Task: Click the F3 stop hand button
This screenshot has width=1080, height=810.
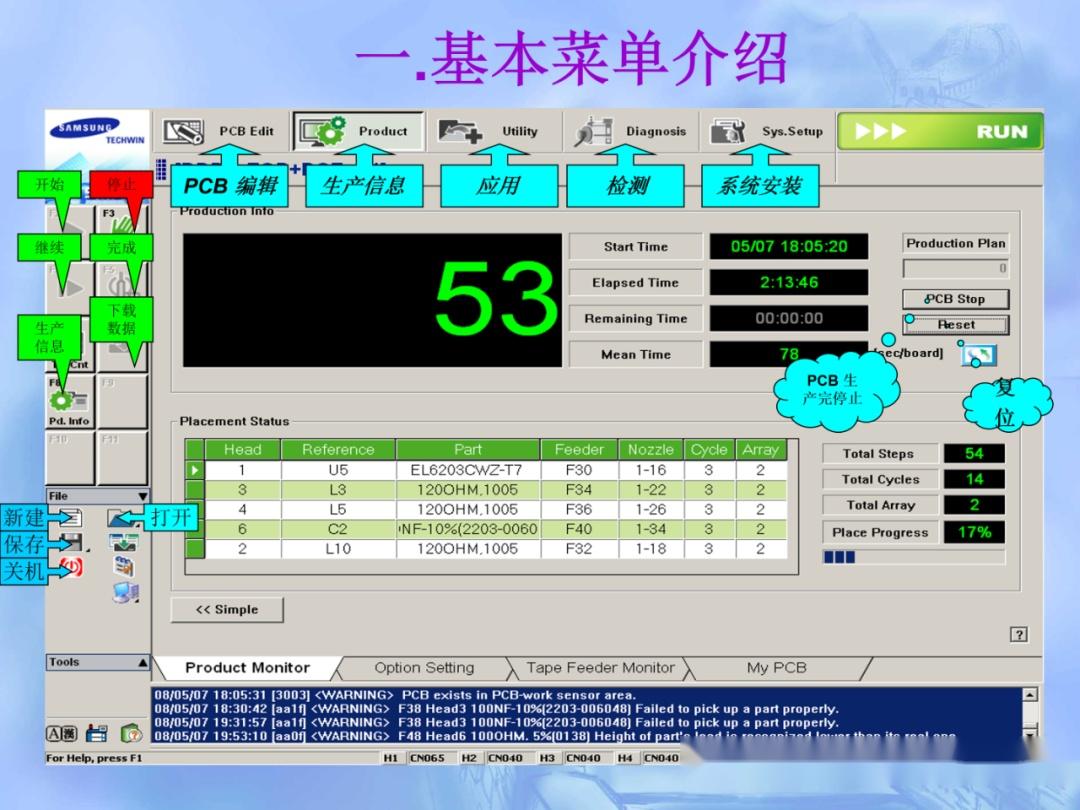Action: tap(122, 220)
